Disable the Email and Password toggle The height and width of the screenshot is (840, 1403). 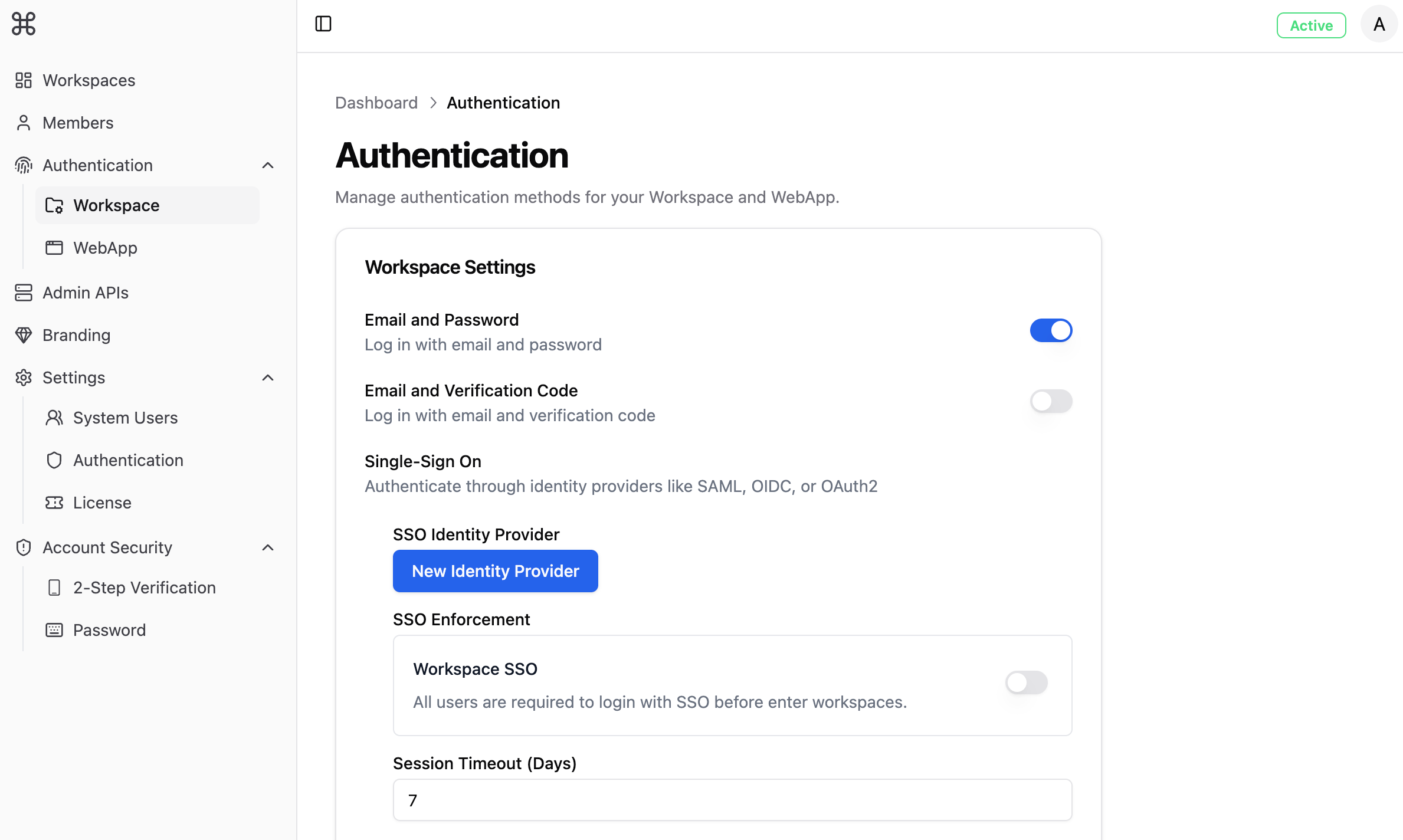pos(1051,330)
